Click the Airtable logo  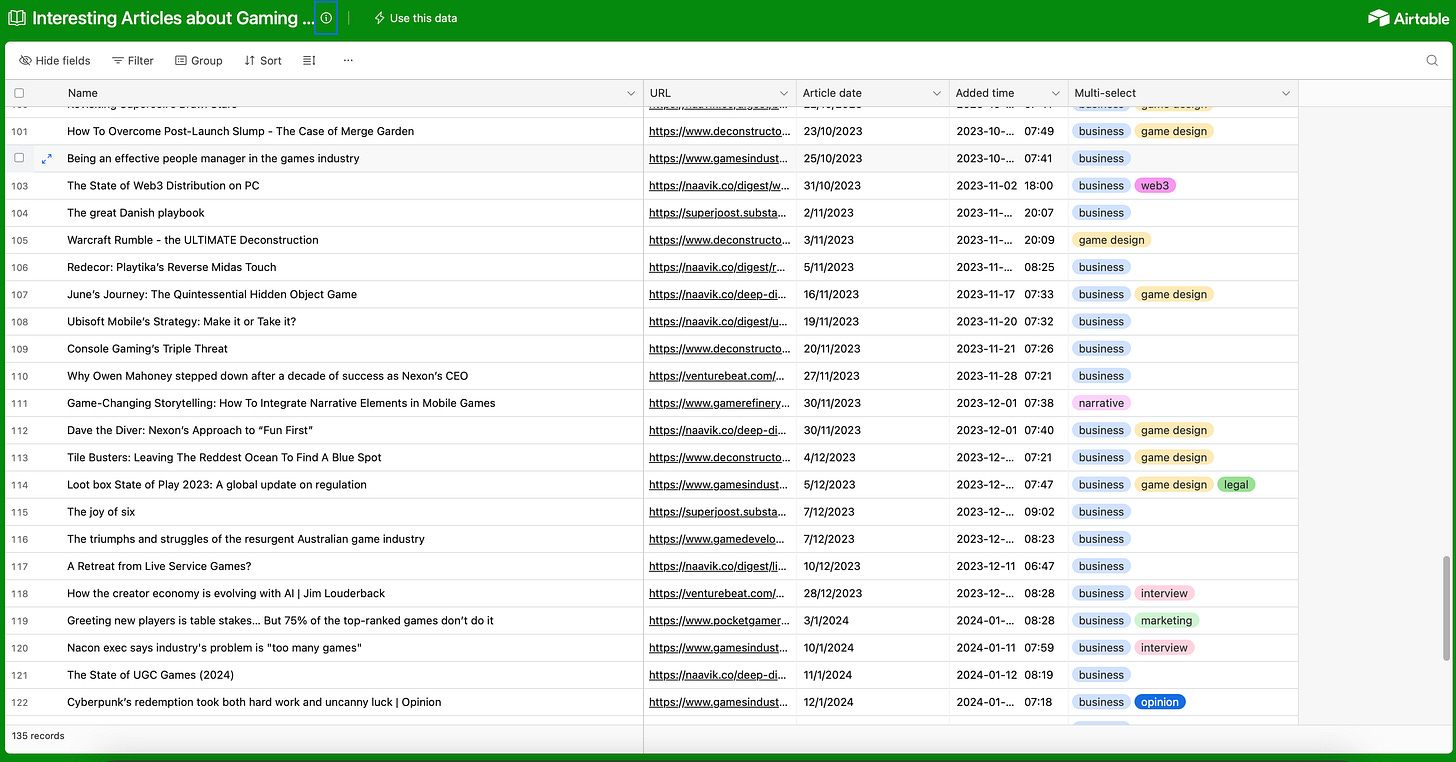pos(1407,18)
